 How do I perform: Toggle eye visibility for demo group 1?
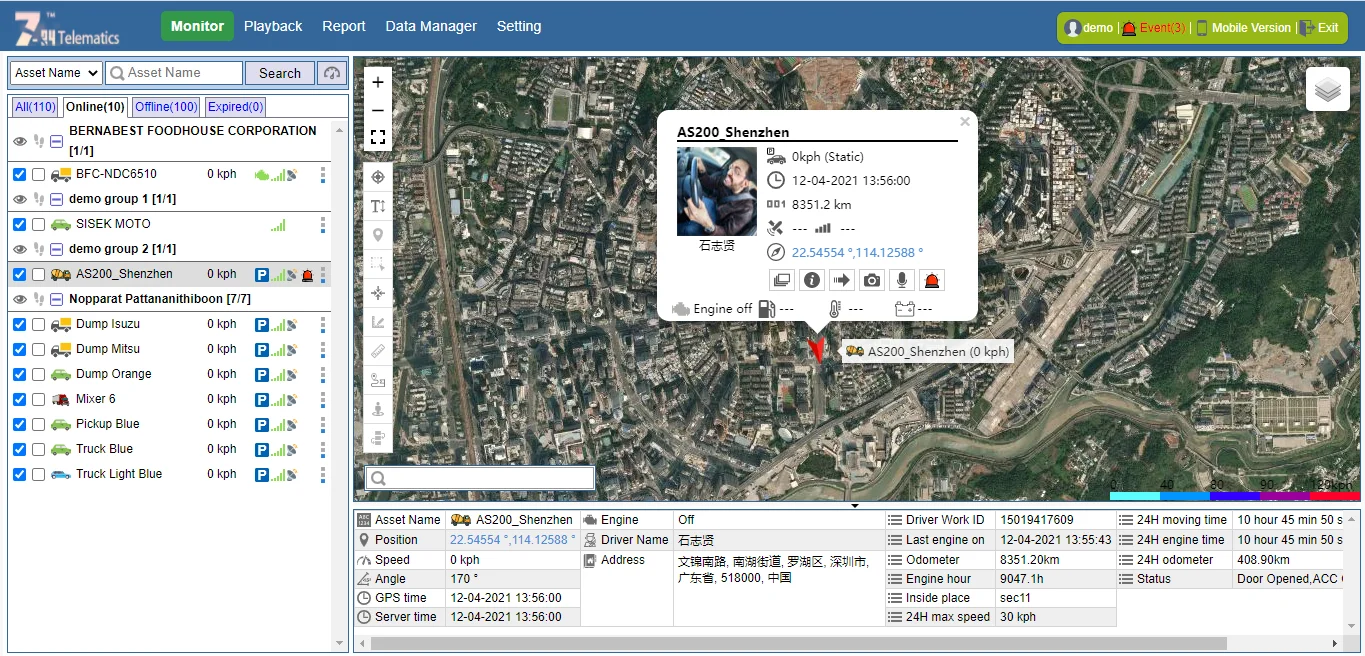pos(20,199)
